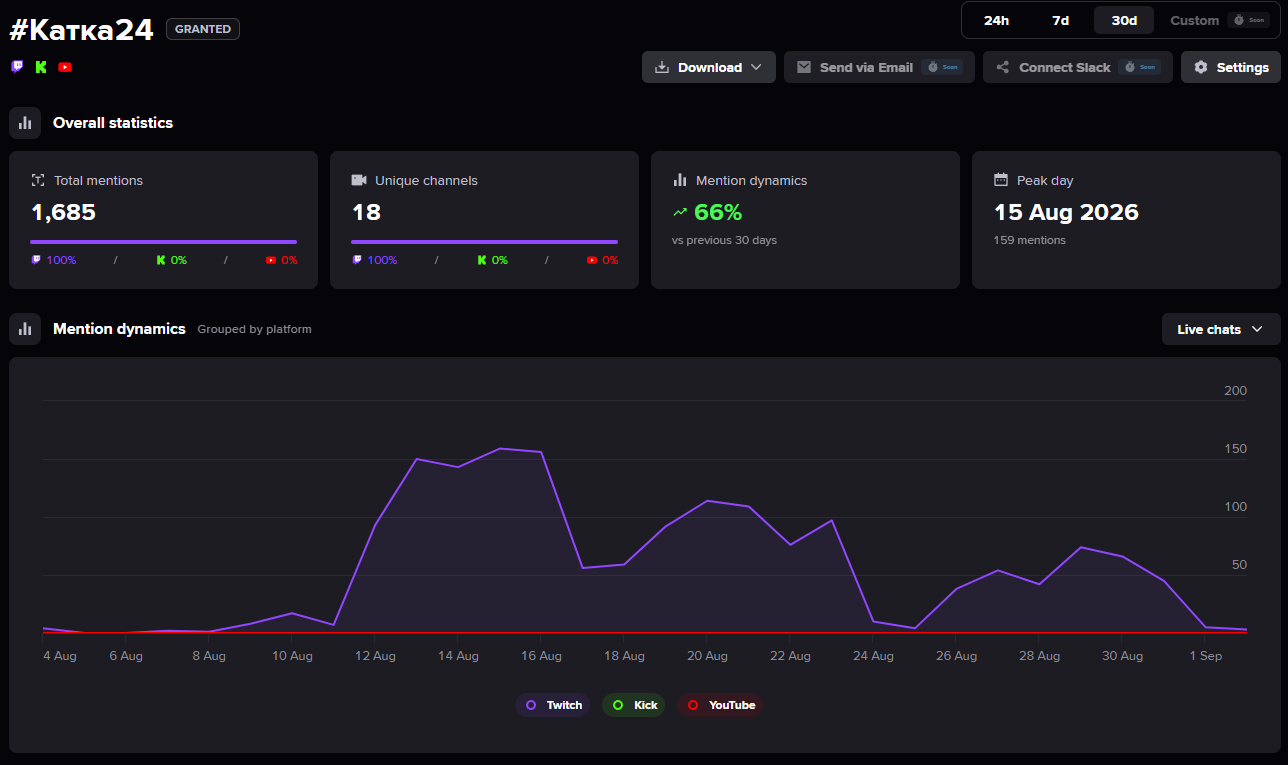Screen dimensions: 1288x765
Task: Click the Total mentions card icon
Action: (x=38, y=180)
